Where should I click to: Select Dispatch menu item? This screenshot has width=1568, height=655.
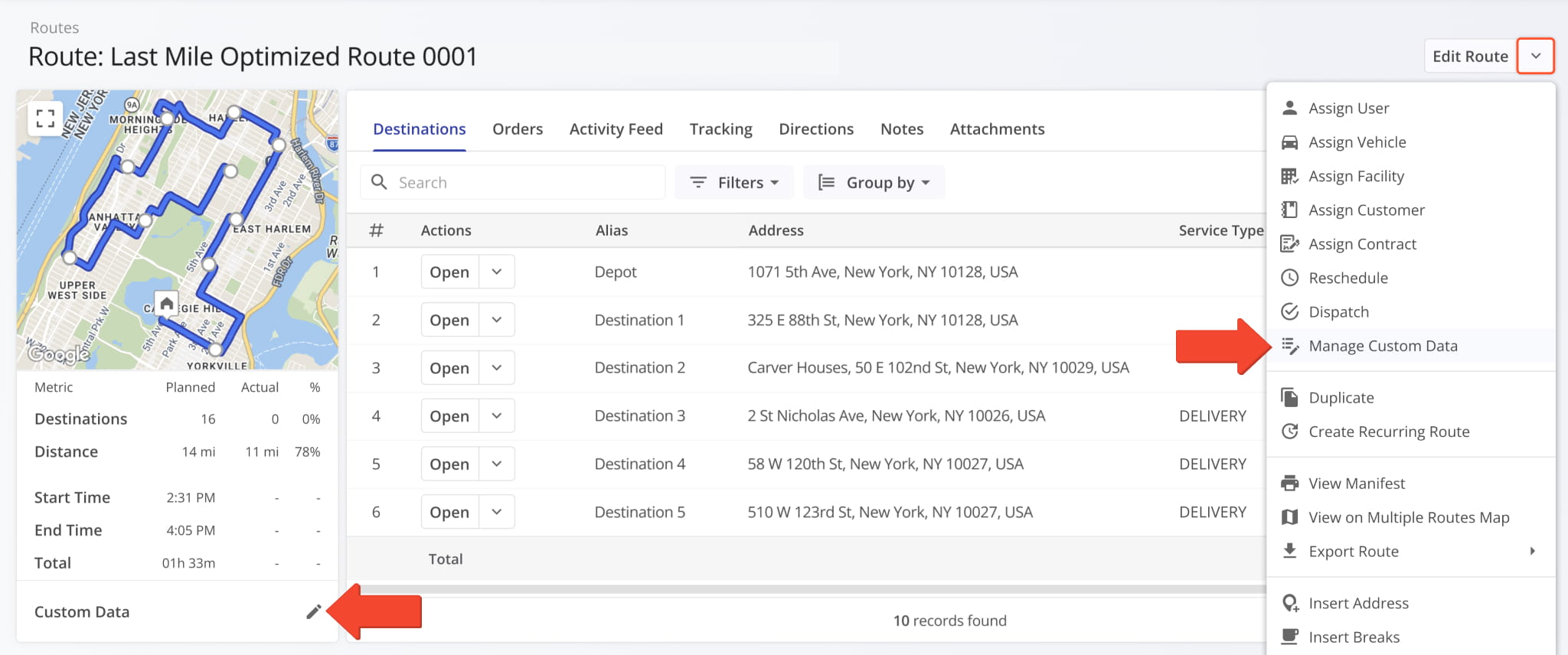click(x=1411, y=311)
